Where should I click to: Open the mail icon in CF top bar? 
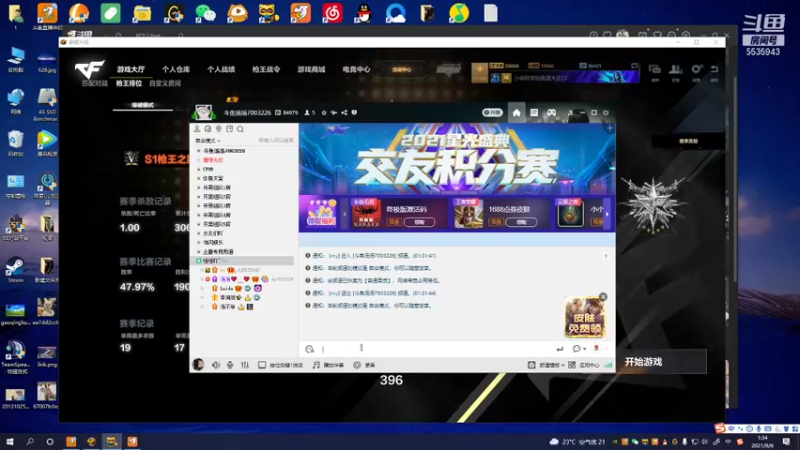click(x=654, y=69)
